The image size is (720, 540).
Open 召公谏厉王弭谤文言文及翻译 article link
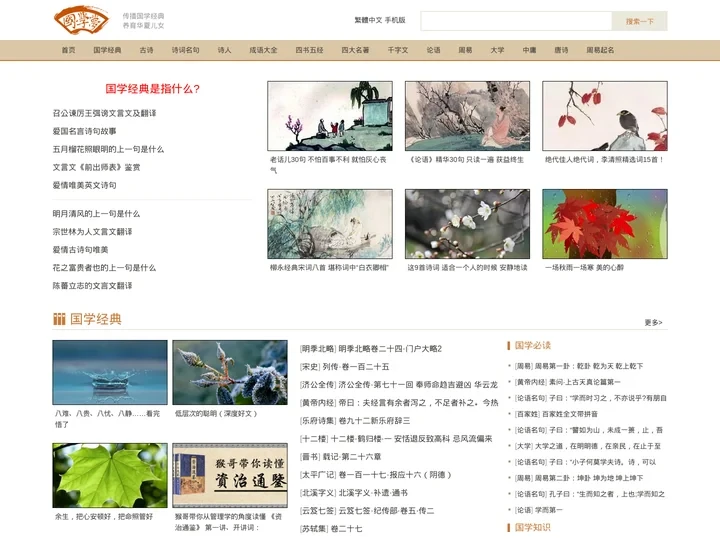104,113
